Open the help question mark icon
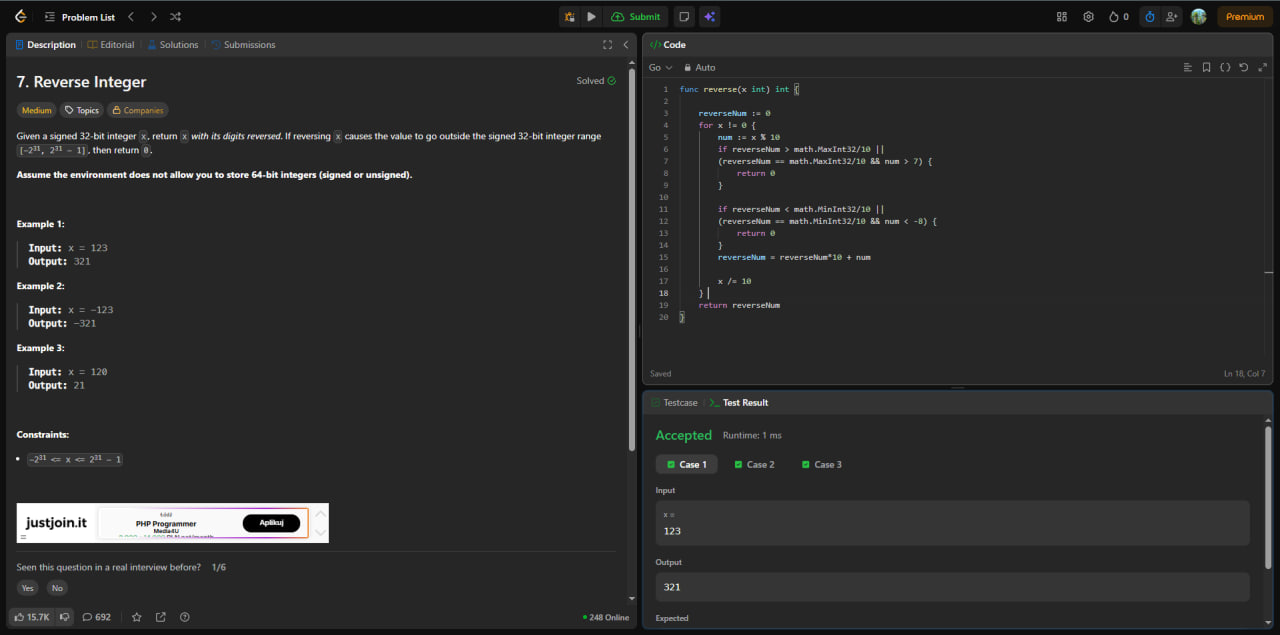Image resolution: width=1280 pixels, height=635 pixels. [x=185, y=617]
